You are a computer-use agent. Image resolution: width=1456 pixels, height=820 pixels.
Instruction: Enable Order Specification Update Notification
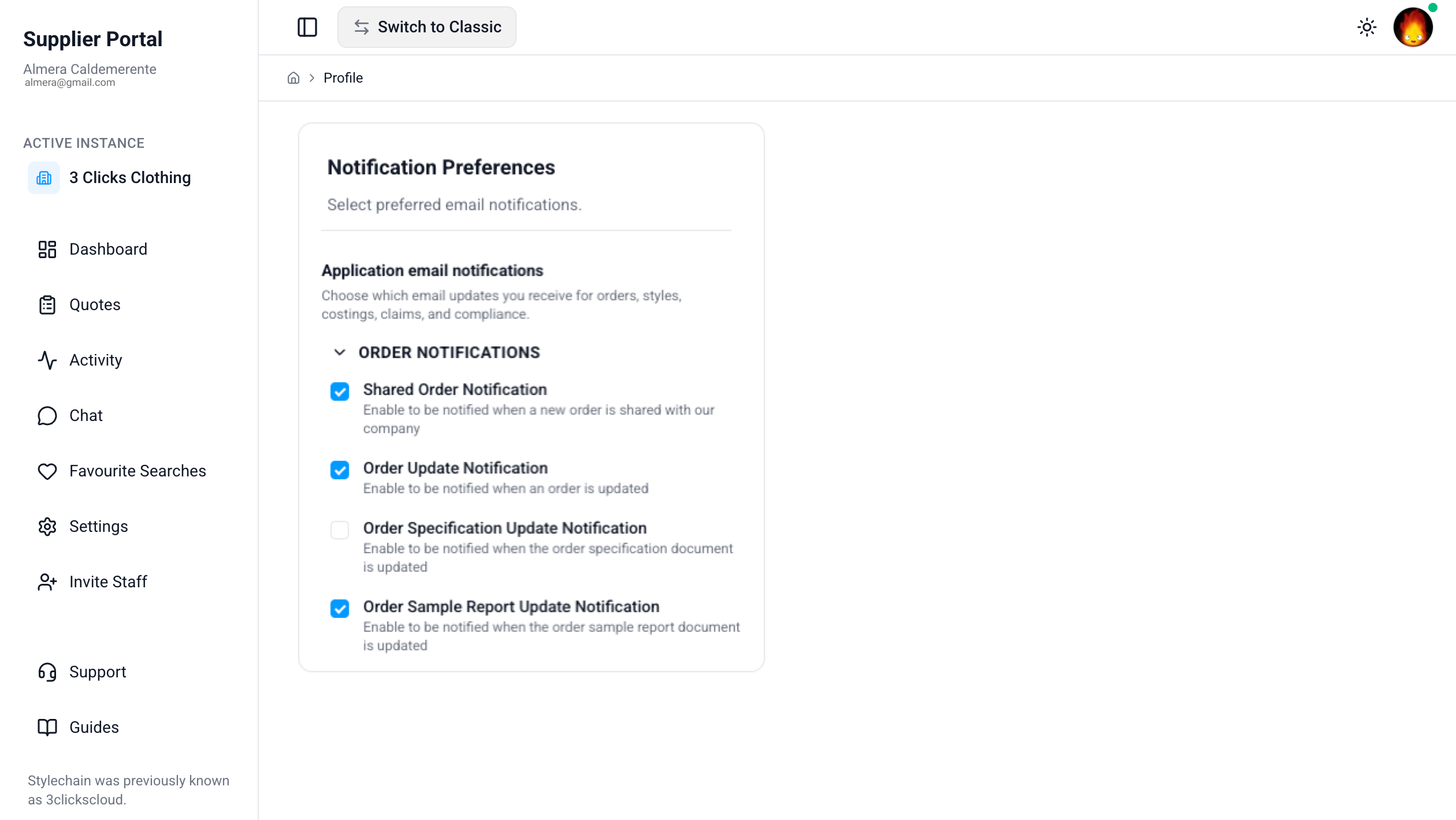pyautogui.click(x=340, y=530)
